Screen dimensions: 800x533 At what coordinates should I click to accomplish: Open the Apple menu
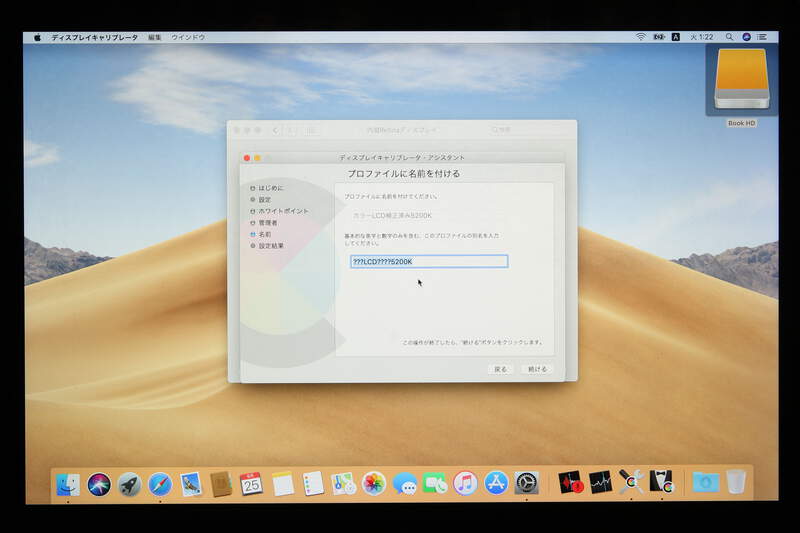pos(37,37)
